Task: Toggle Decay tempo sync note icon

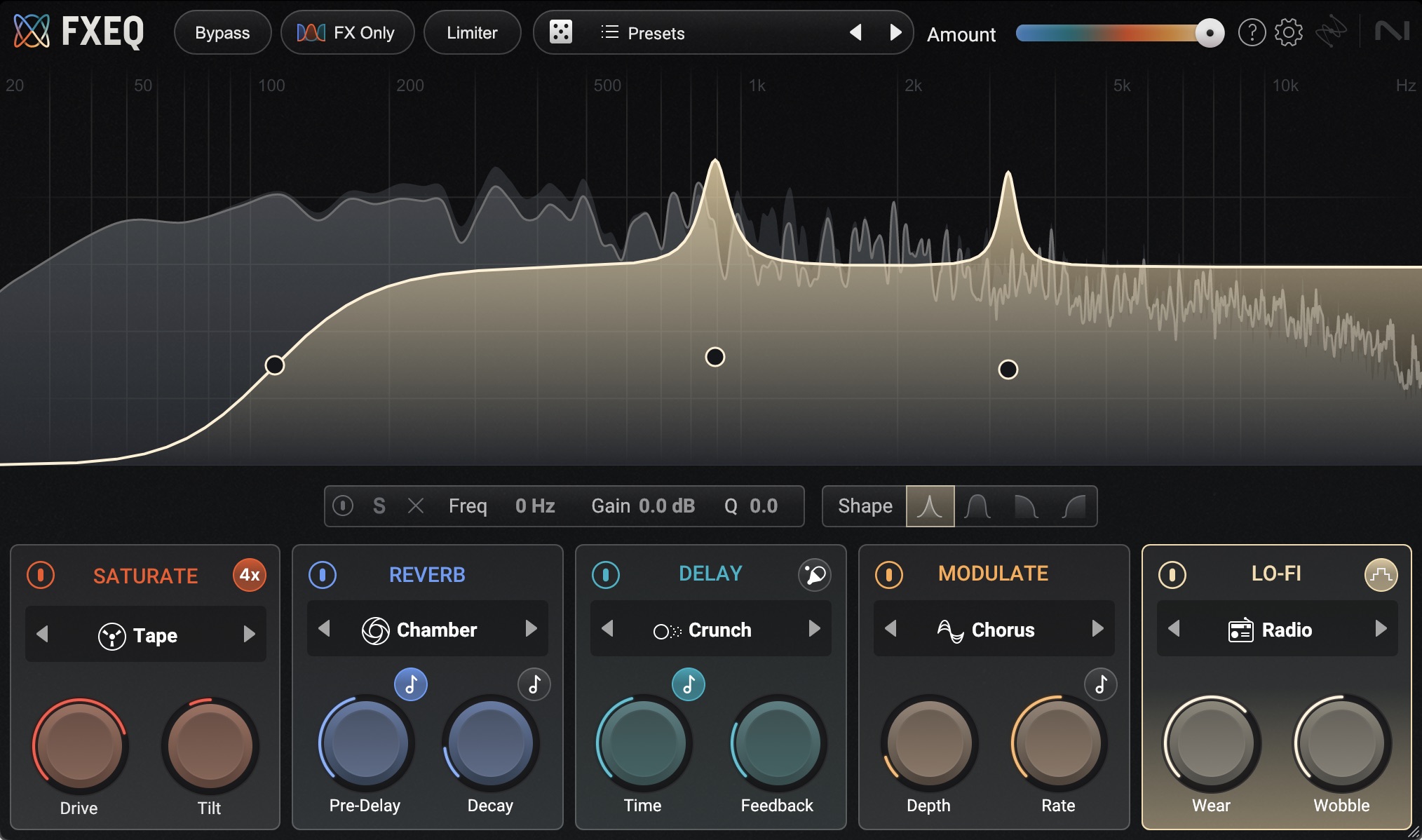Action: click(534, 684)
